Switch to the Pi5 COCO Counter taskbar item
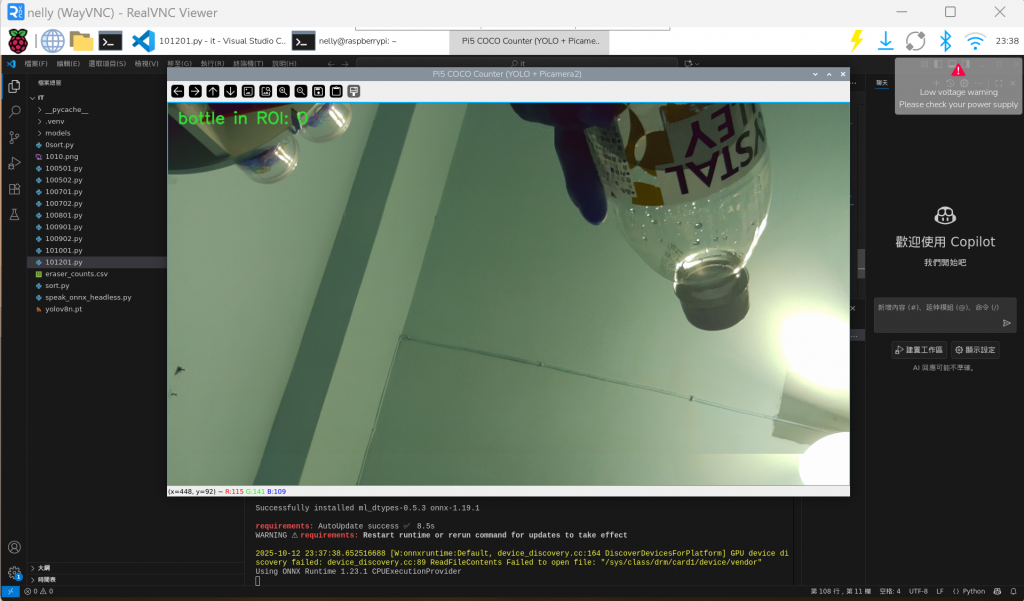 pos(530,41)
